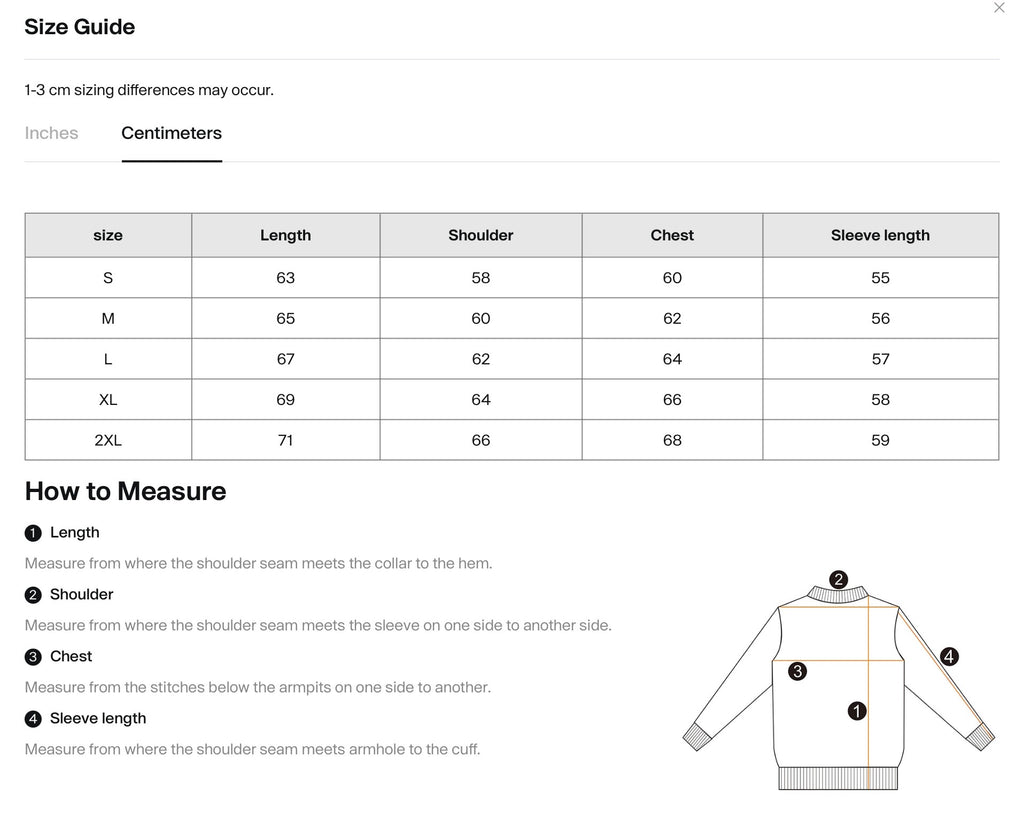Select the Sleeve length number icon
This screenshot has width=1024, height=819.
point(32,718)
